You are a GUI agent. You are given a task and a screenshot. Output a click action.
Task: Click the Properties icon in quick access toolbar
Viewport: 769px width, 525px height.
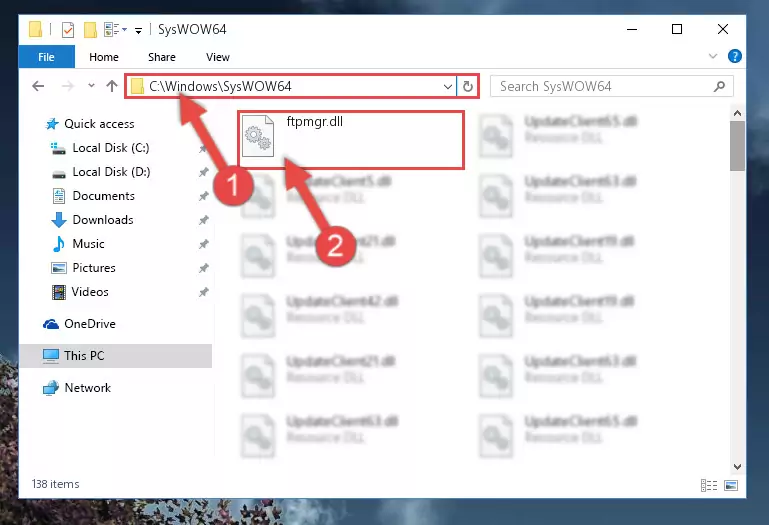pos(68,30)
